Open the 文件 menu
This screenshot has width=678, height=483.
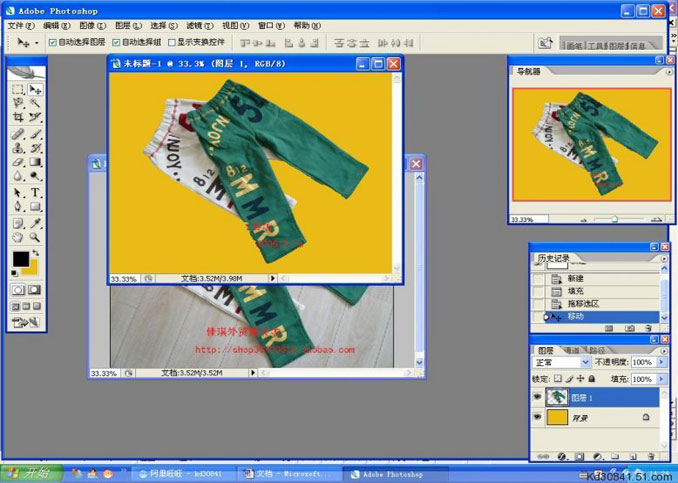coord(21,26)
